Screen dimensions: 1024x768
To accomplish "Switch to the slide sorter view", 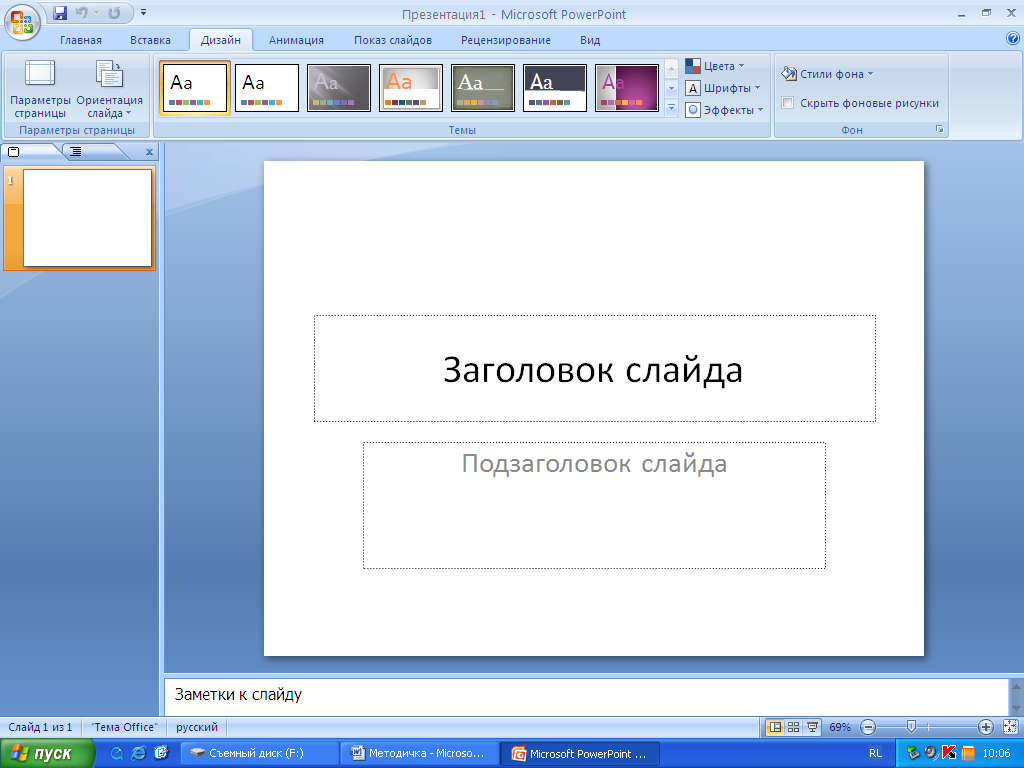I will point(793,727).
